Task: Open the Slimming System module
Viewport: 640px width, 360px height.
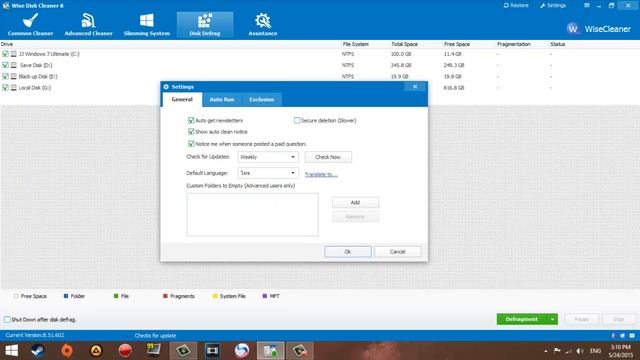Action: [x=147, y=25]
